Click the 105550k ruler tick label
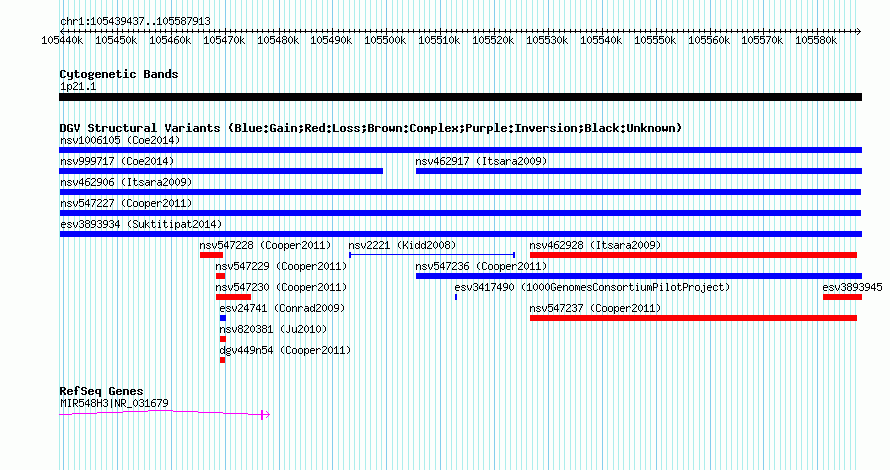890x470 pixels. pyautogui.click(x=655, y=41)
